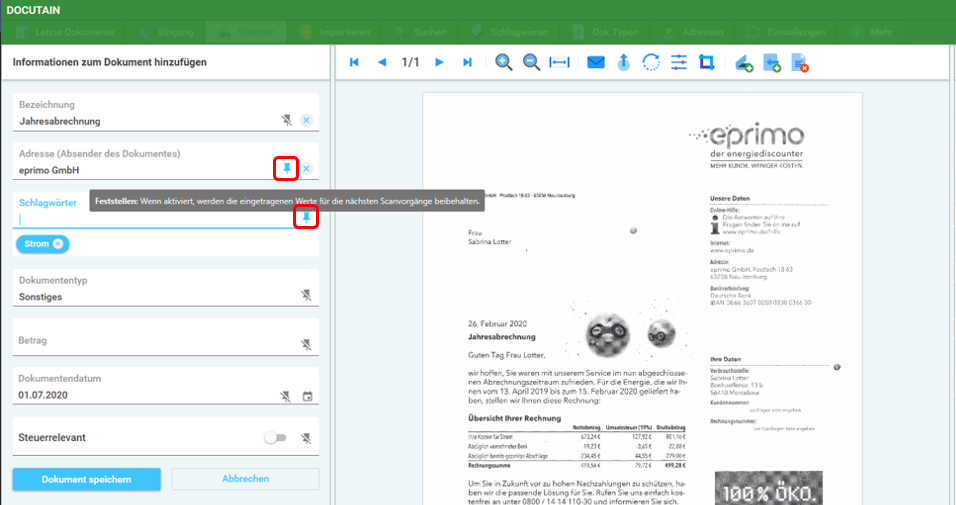Screen dimensions: 956x505
Task: Go to the next page
Action: (439, 62)
